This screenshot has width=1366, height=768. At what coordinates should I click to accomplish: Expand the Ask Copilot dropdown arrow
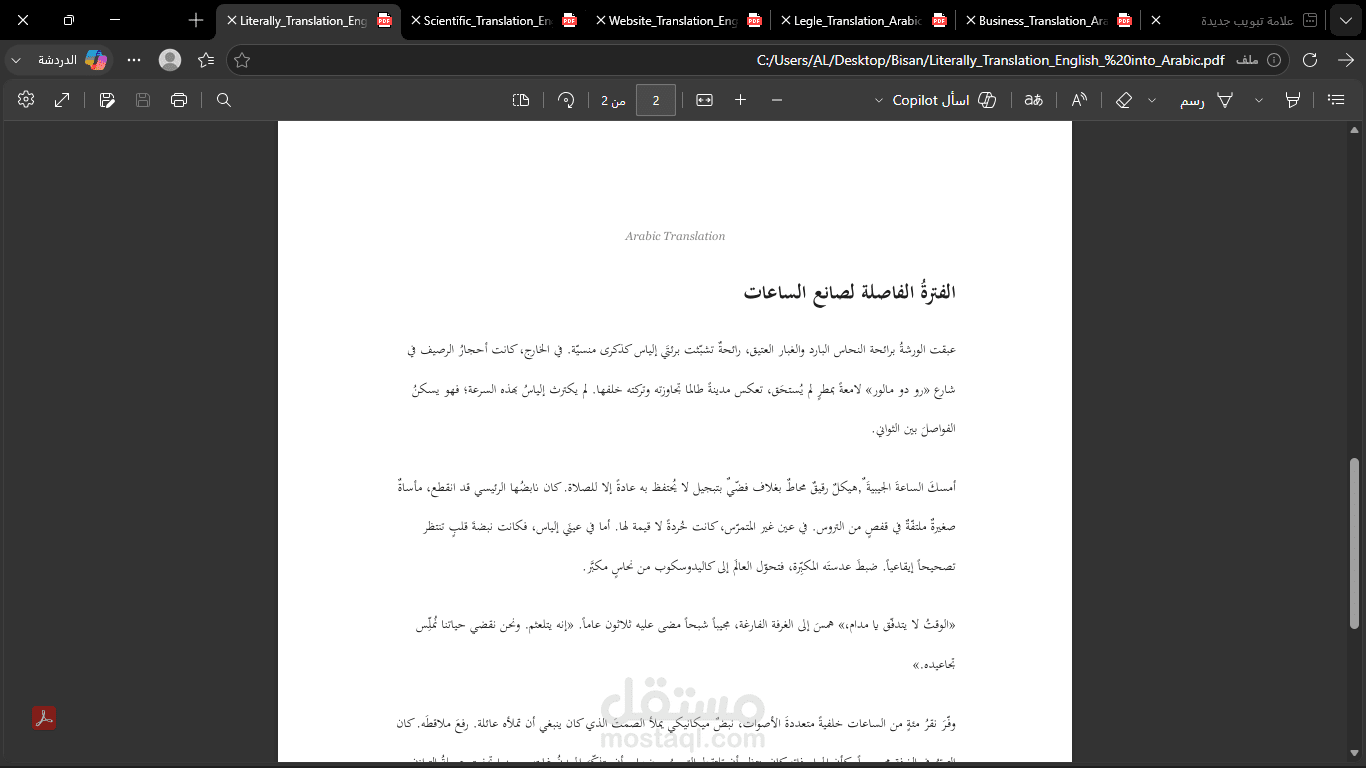[879, 100]
